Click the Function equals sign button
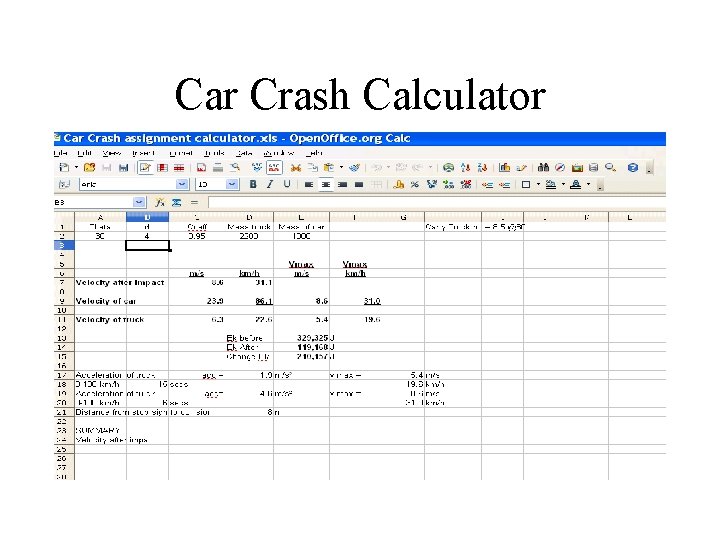This screenshot has width=720, height=540. (194, 202)
